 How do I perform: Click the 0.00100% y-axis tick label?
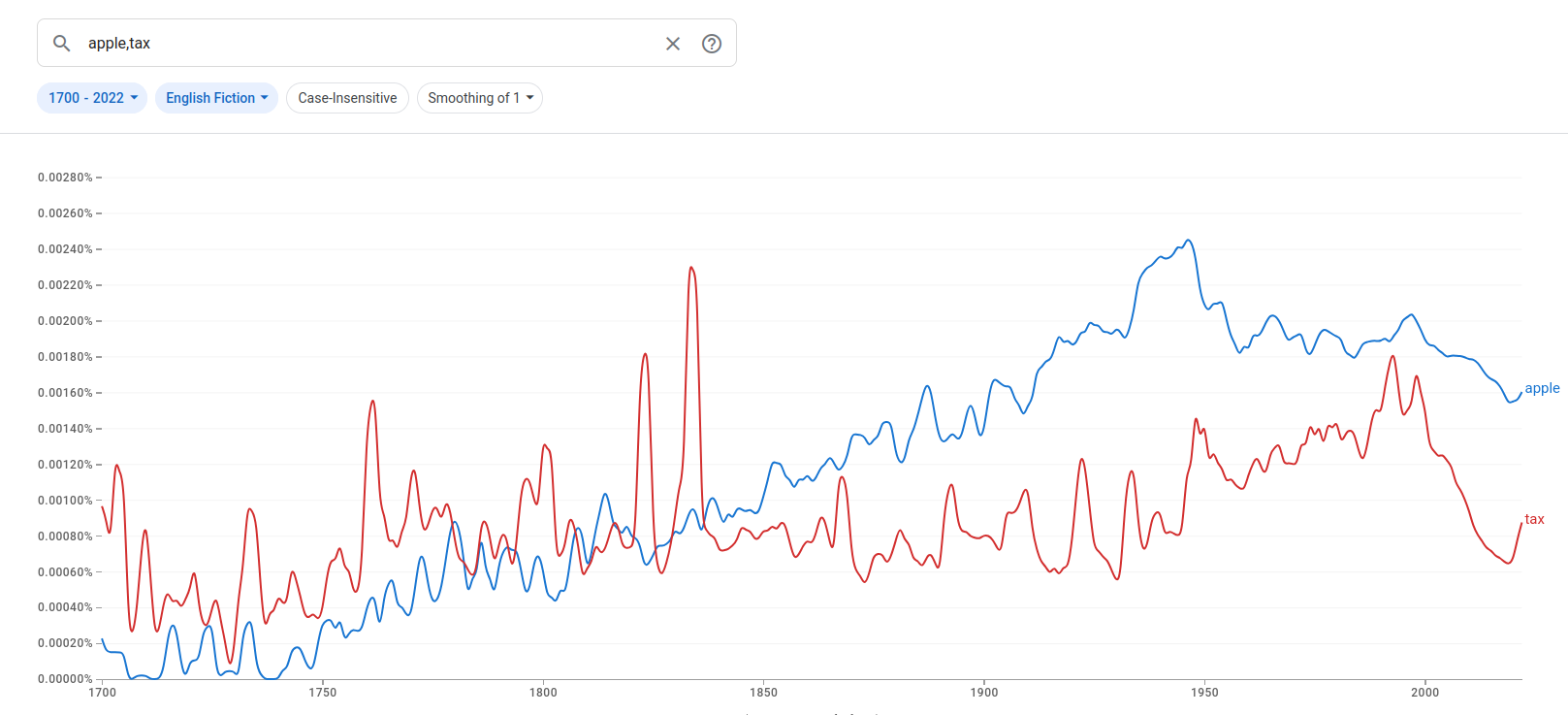[x=65, y=501]
